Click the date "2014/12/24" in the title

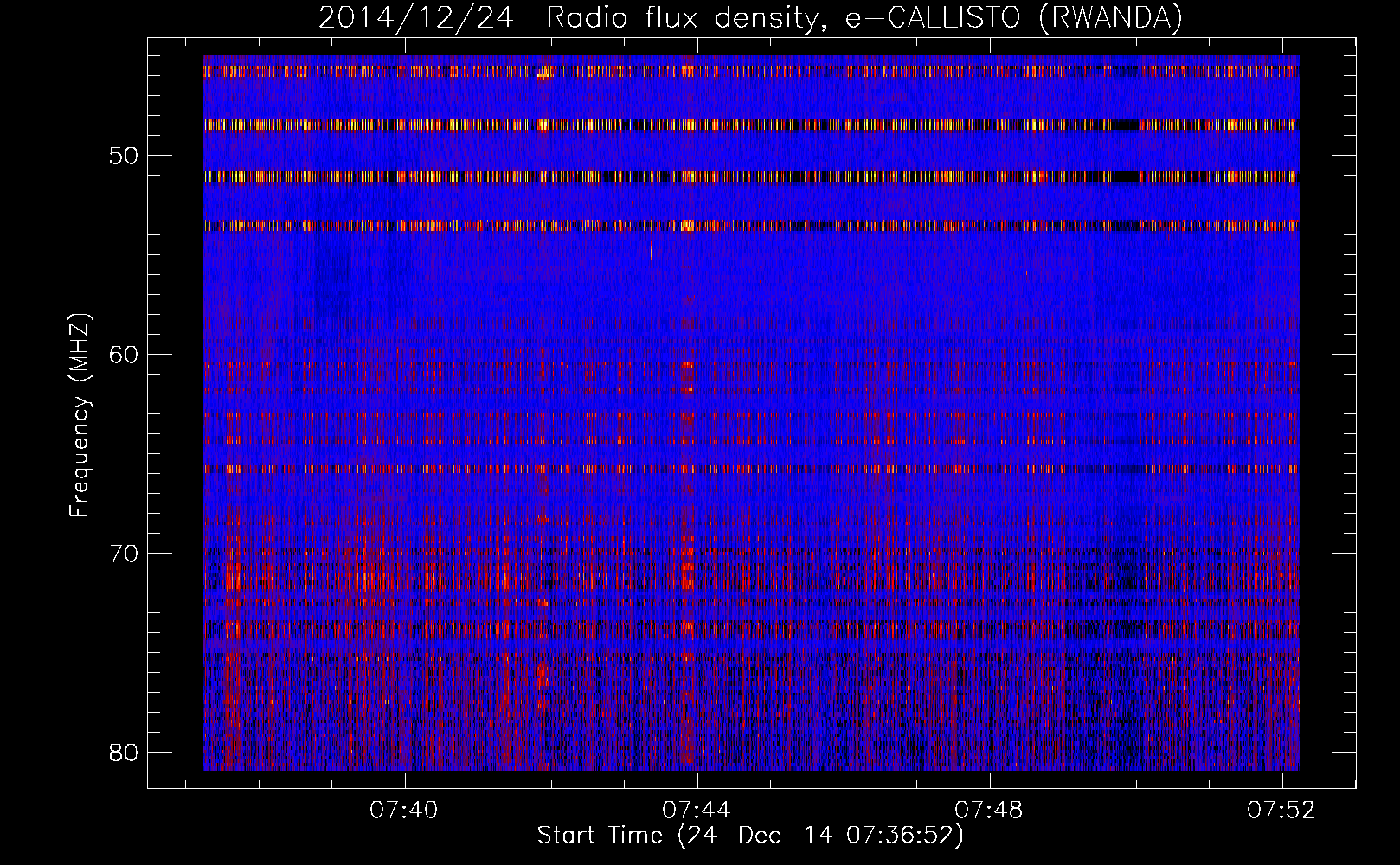pos(416,18)
